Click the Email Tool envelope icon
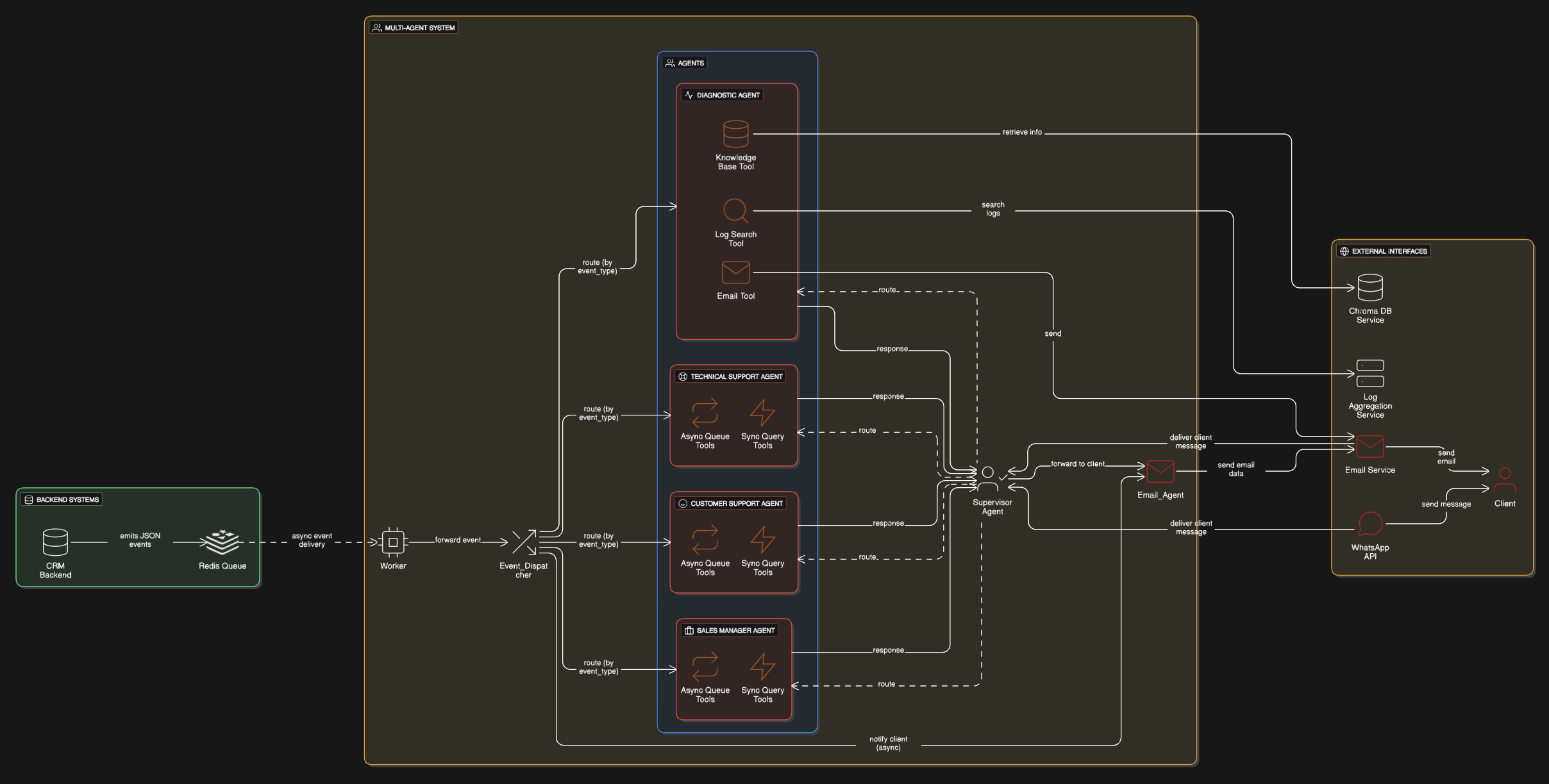This screenshot has width=1549, height=784. pyautogui.click(x=735, y=272)
